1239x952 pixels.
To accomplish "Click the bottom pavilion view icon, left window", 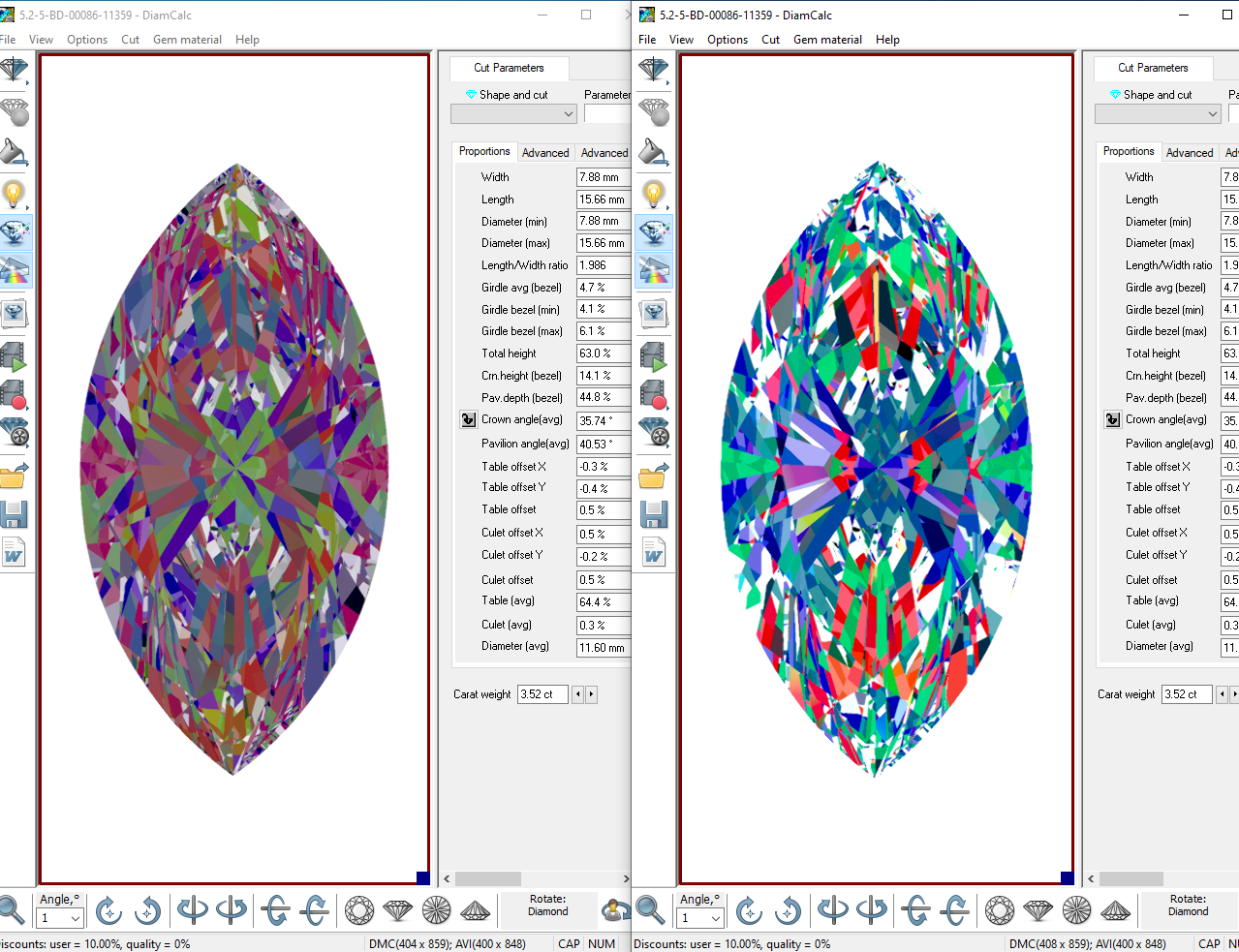I will tap(437, 910).
